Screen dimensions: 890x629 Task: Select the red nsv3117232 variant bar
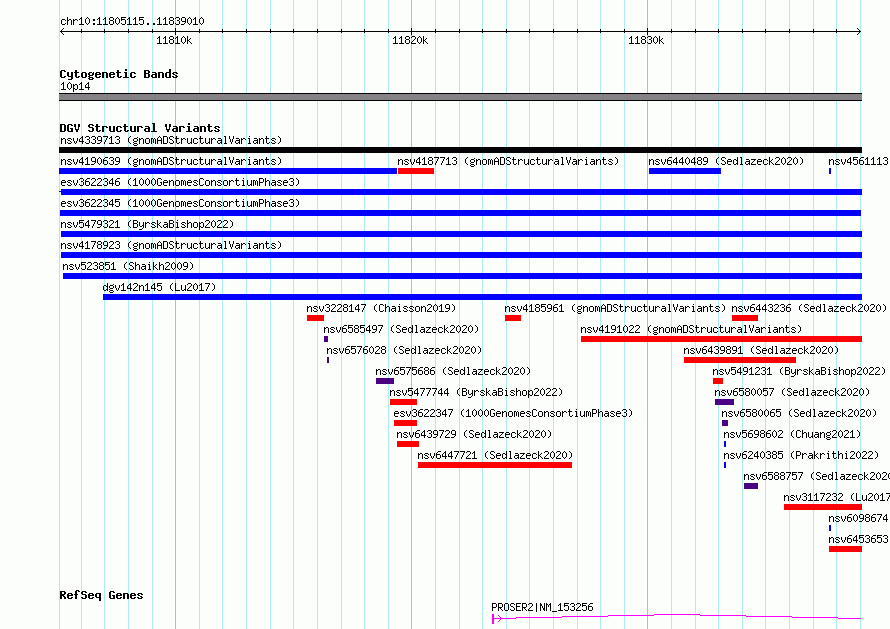(823, 507)
